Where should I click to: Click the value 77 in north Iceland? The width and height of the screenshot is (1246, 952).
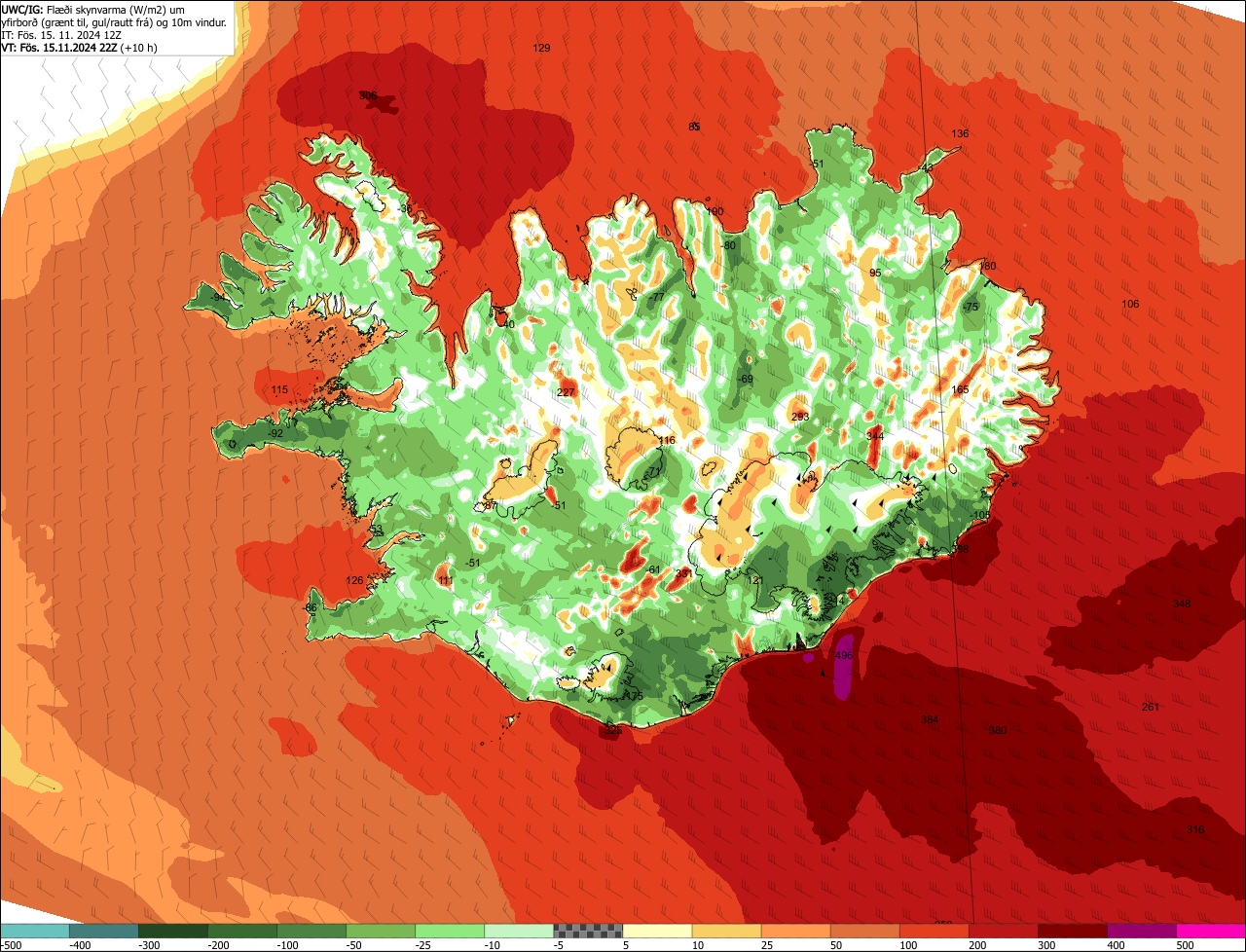coord(658,297)
